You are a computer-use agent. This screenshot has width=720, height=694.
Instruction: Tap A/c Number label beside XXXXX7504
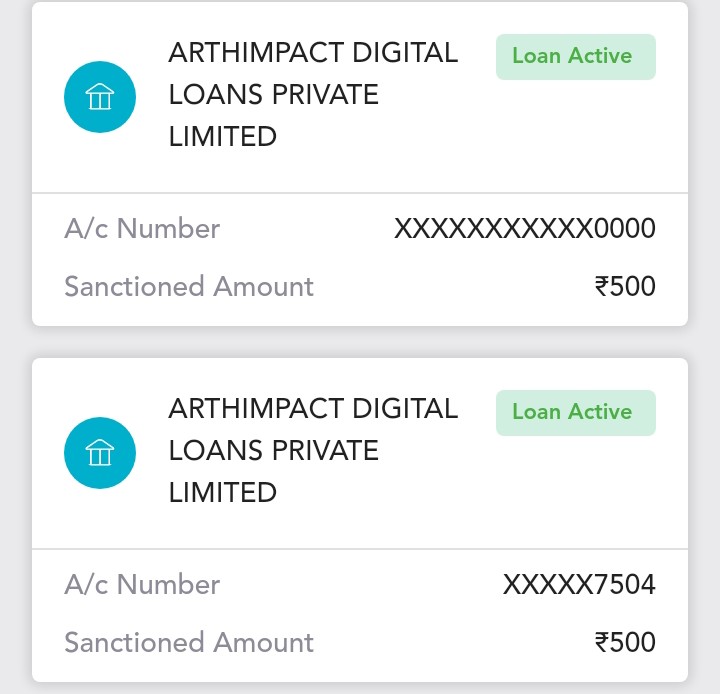point(142,585)
